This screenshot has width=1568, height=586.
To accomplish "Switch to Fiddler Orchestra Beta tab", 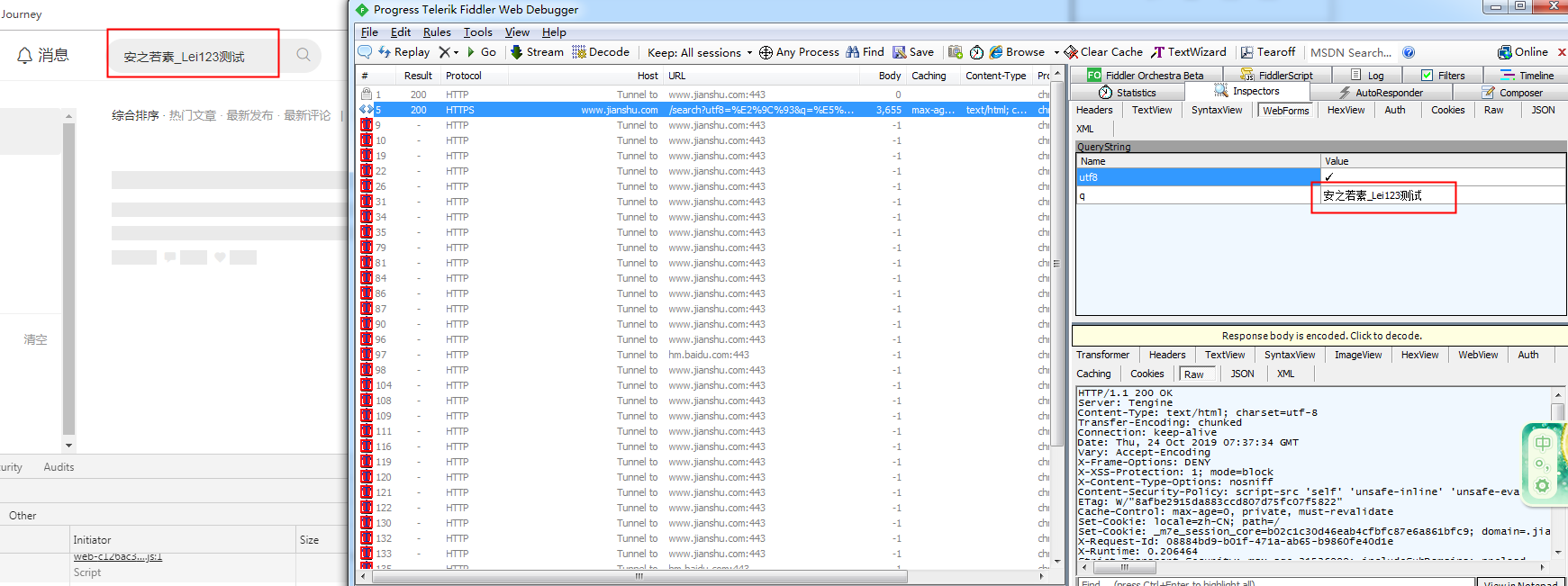I will coord(1146,75).
